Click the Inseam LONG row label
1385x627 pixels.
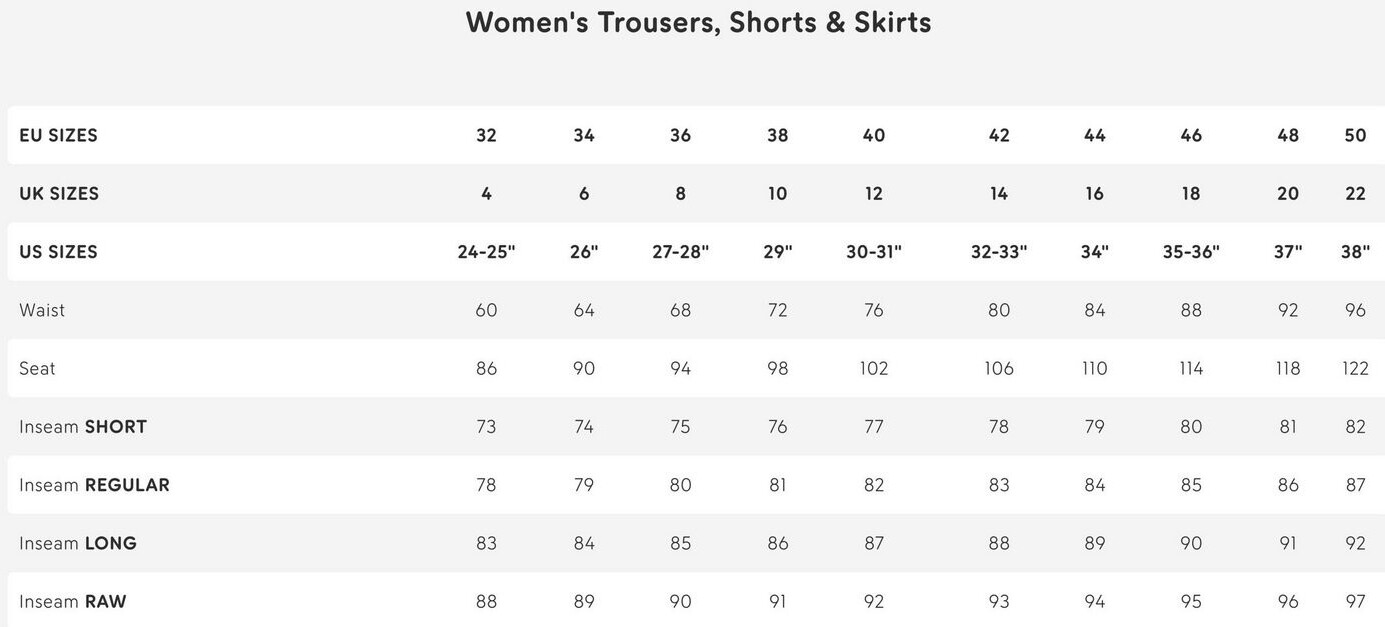78,543
